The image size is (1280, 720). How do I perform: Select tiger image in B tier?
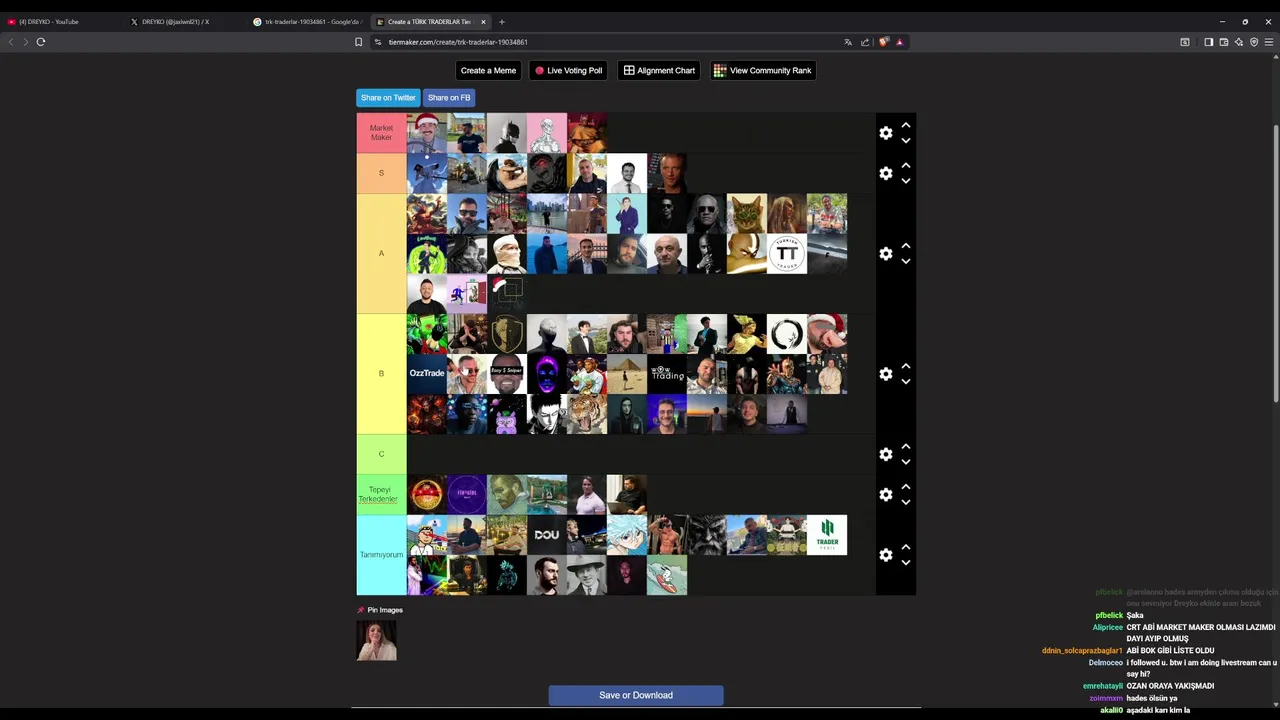(x=587, y=414)
